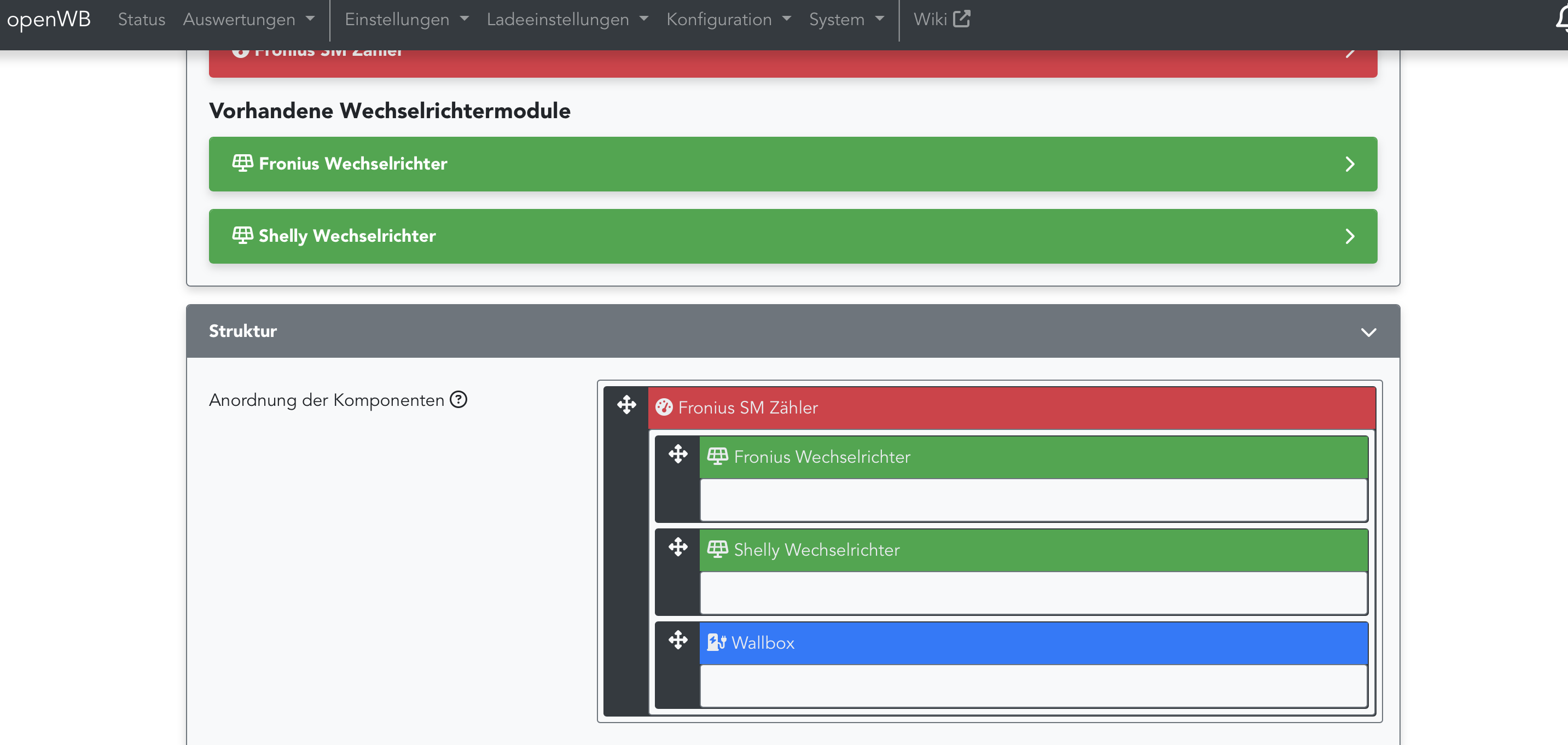Expand Fronius Wechselrichter module chevron
Screen dimensions: 1568x745
(1350, 164)
